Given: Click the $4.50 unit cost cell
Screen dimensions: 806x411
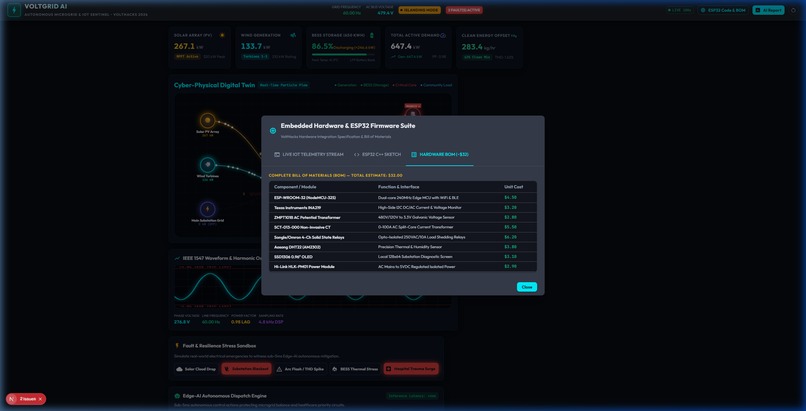Looking at the screenshot, I should (x=510, y=197).
